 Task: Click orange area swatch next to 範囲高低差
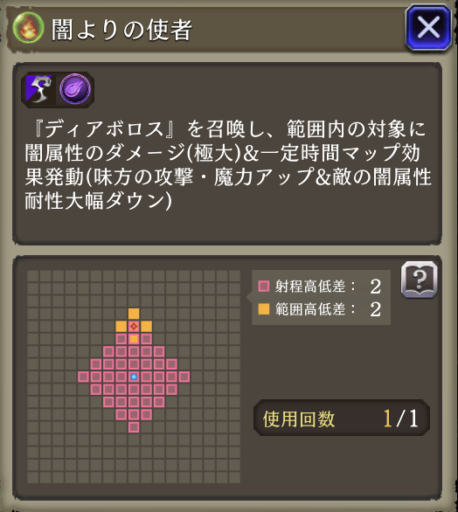(264, 309)
